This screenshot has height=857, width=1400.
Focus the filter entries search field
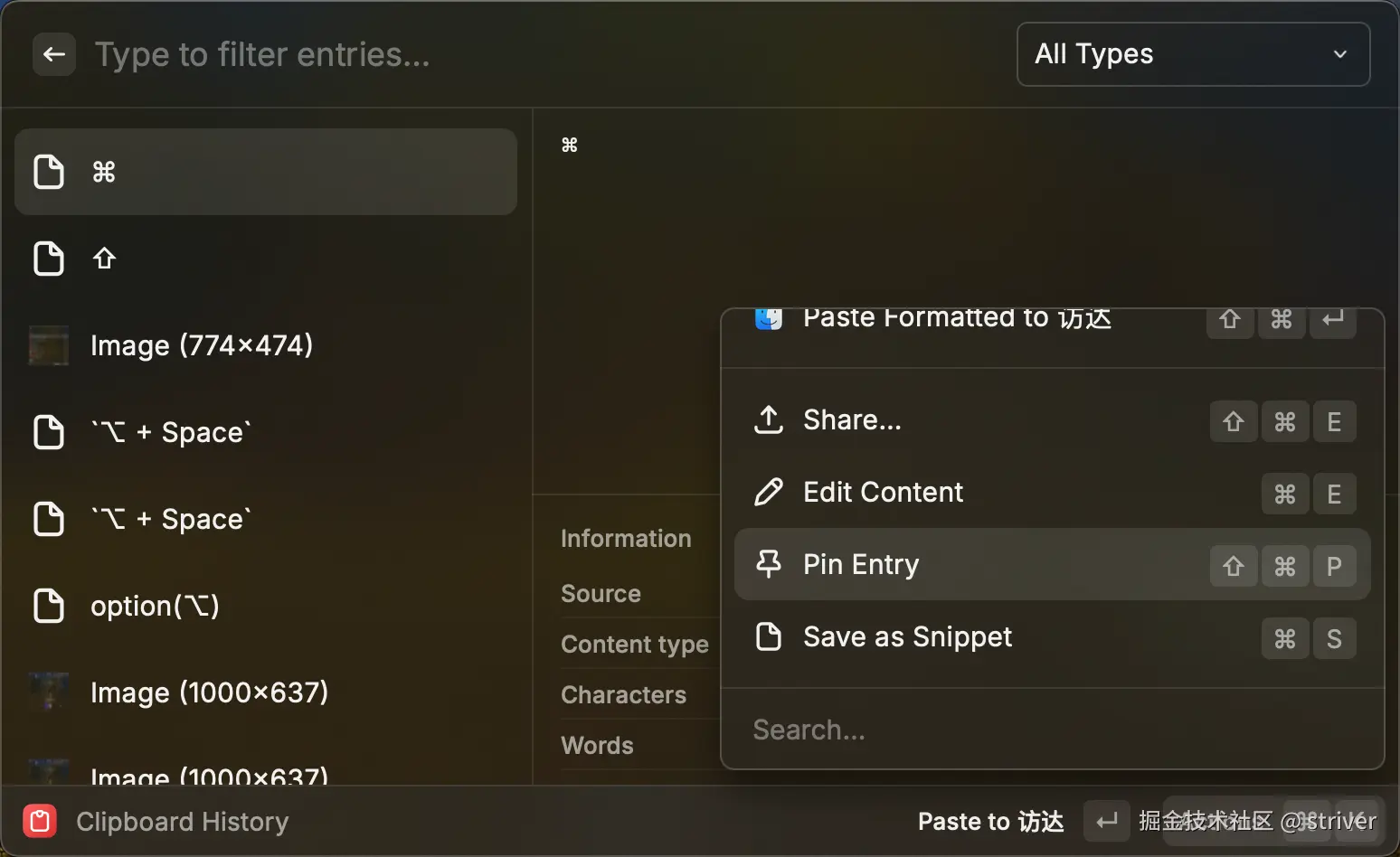pyautogui.click(x=543, y=54)
